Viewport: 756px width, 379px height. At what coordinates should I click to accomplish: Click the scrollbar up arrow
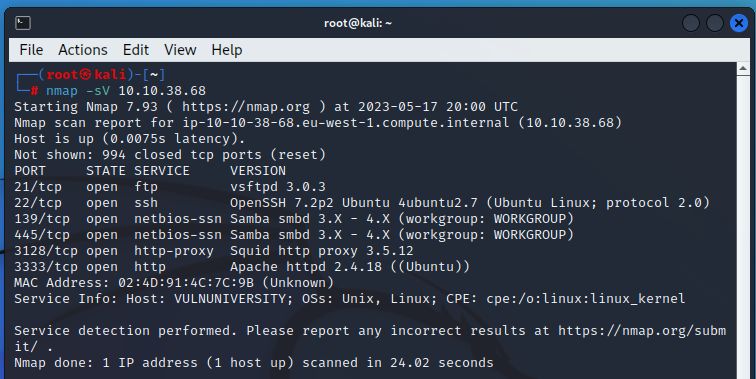coord(743,69)
